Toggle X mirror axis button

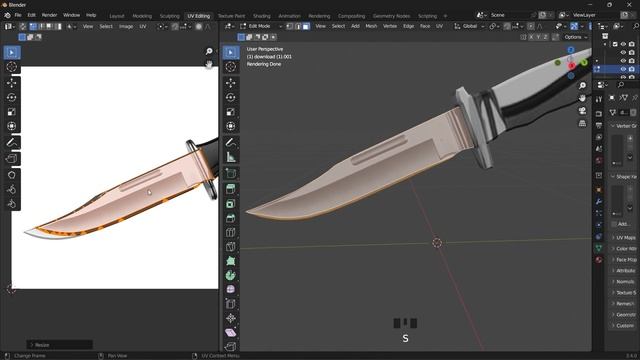click(531, 37)
